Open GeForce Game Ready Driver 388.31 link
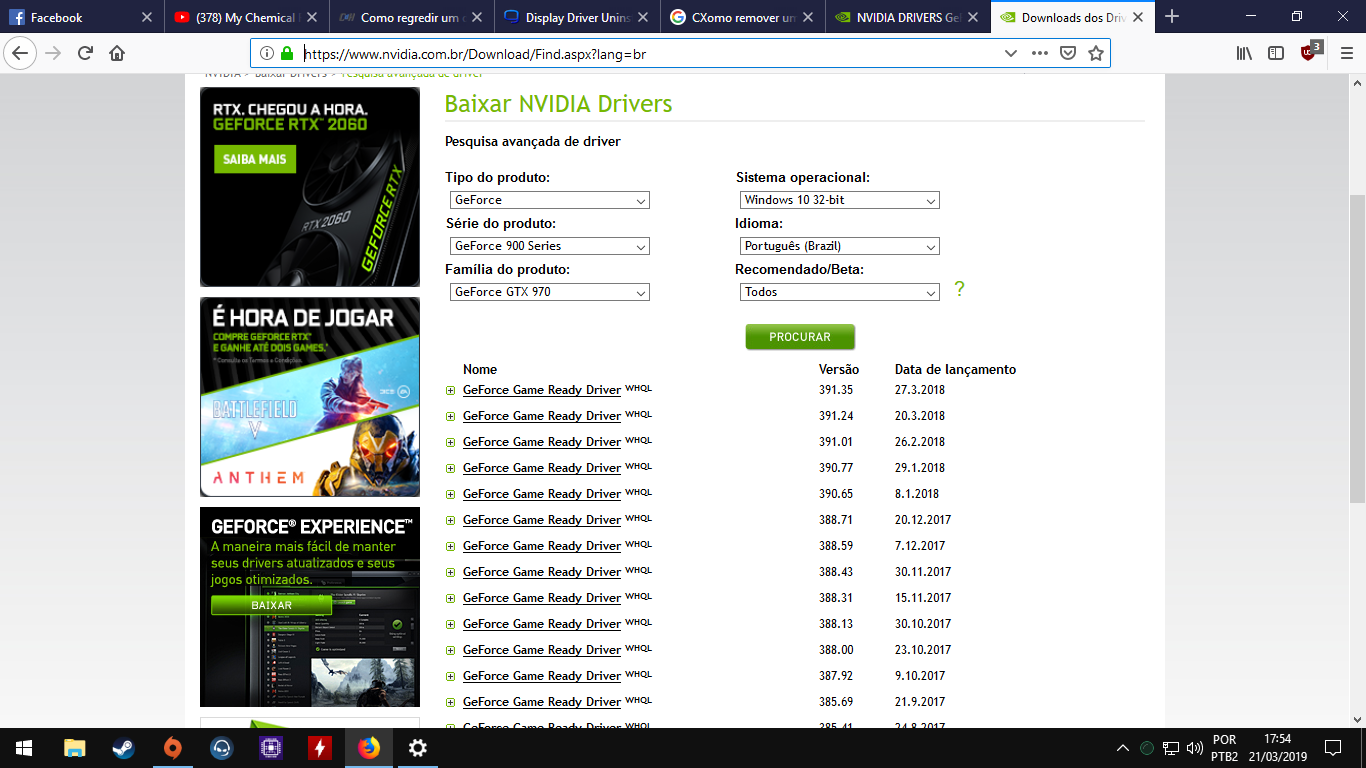 coord(542,598)
